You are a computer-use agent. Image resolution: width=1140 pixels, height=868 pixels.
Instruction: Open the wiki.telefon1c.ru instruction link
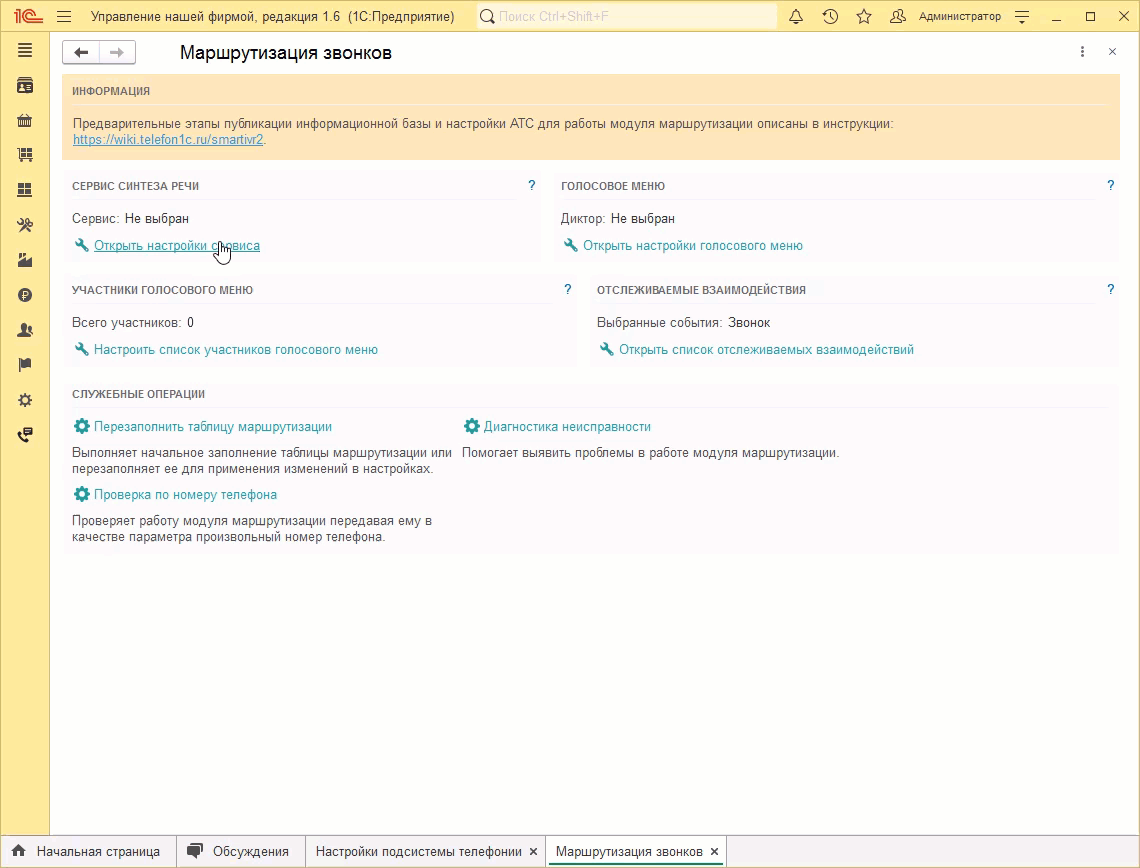(x=168, y=140)
